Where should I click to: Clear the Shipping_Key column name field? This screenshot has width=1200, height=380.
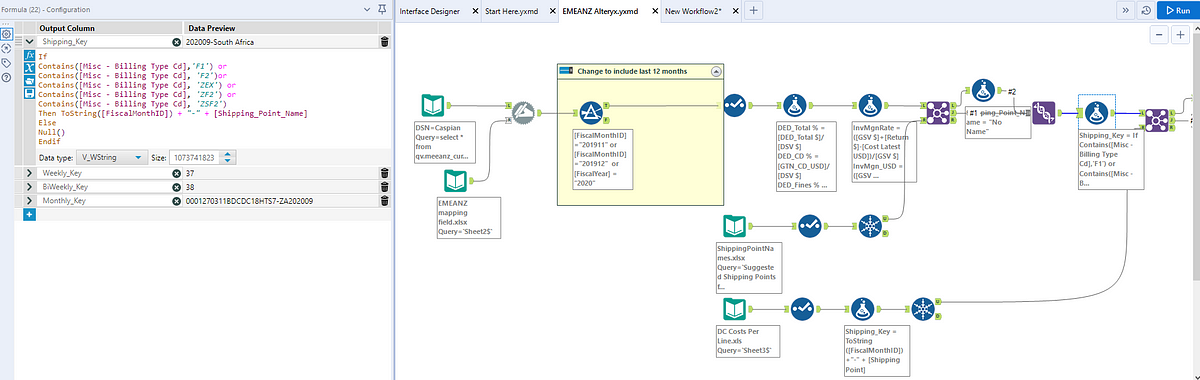(176, 42)
